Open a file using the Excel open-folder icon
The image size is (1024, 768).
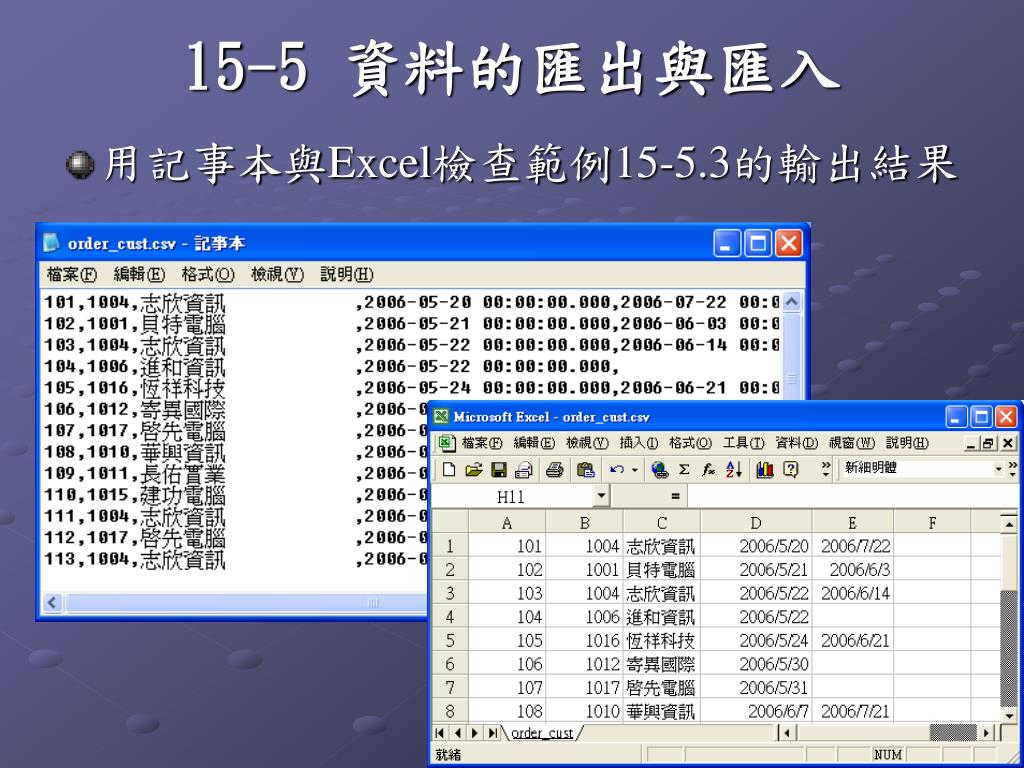473,469
